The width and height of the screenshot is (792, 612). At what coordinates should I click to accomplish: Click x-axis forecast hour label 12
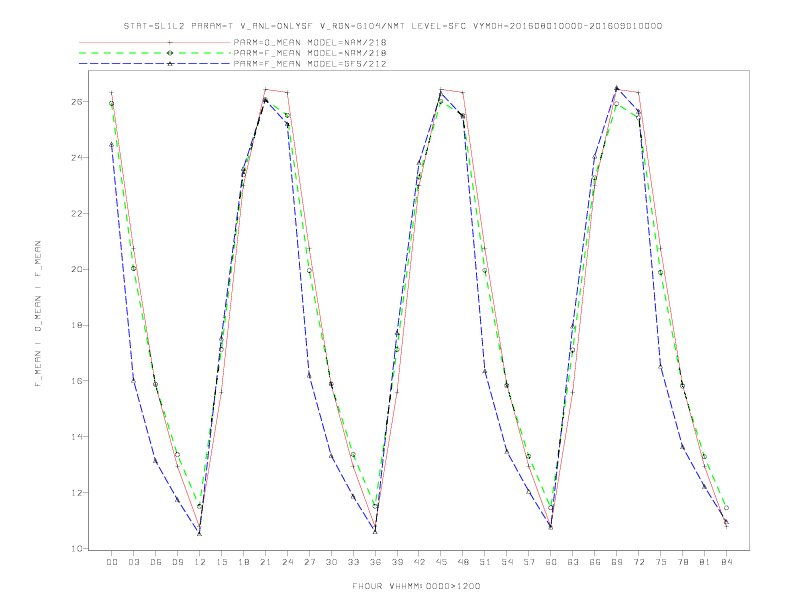click(x=200, y=562)
